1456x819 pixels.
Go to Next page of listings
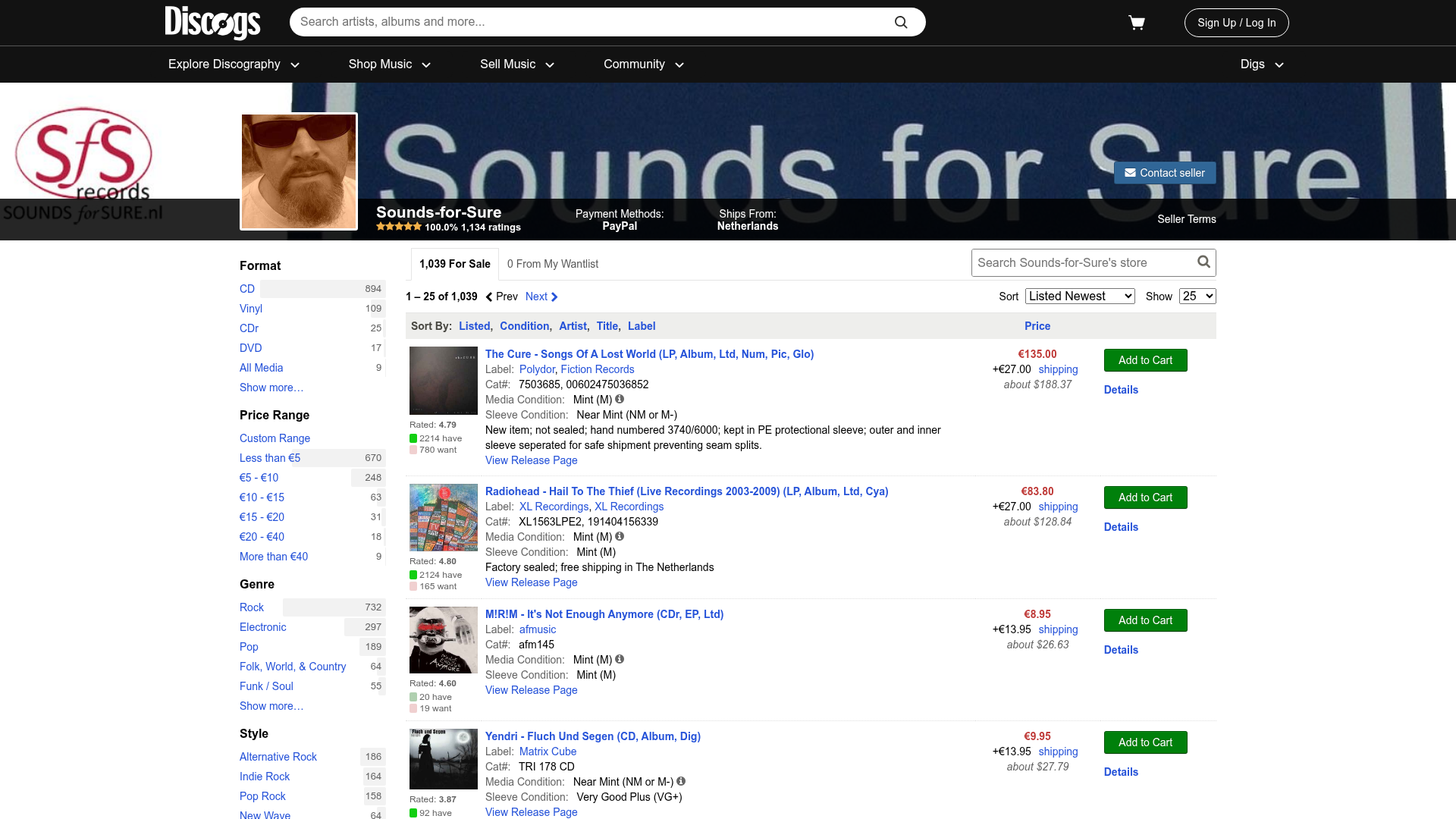[541, 297]
